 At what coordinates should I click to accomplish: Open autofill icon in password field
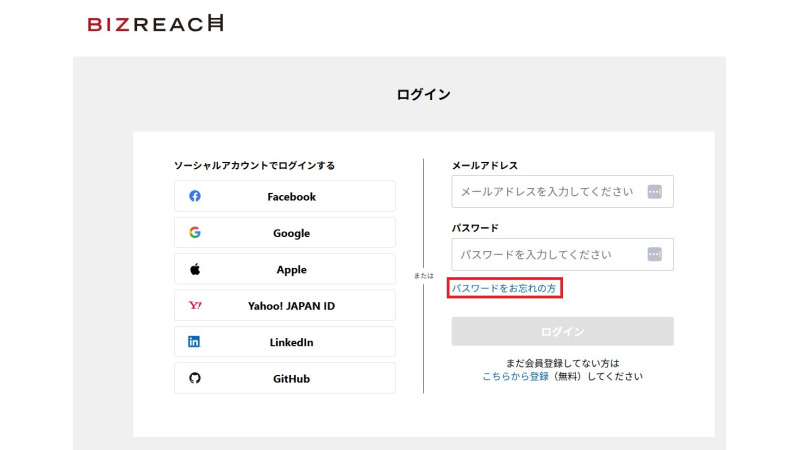[655, 254]
